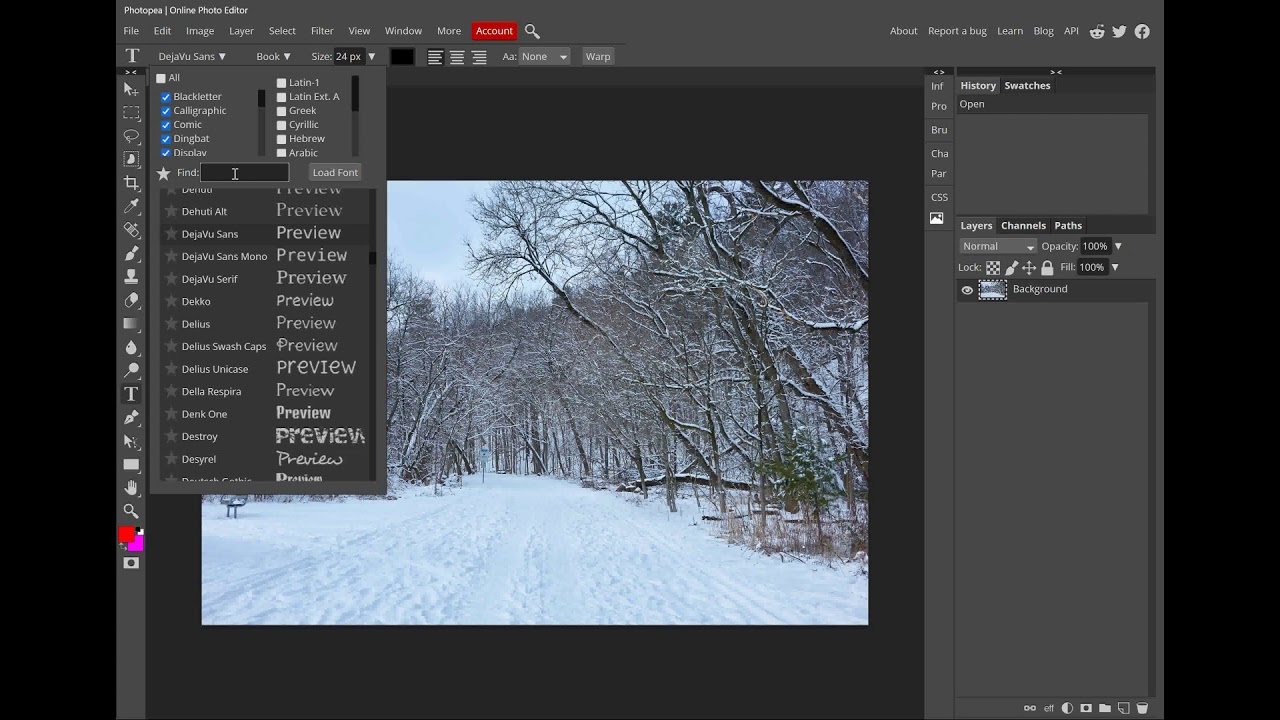Open the Fill slider dropdown arrow
Image resolution: width=1280 pixels, height=720 pixels.
pyautogui.click(x=1115, y=268)
